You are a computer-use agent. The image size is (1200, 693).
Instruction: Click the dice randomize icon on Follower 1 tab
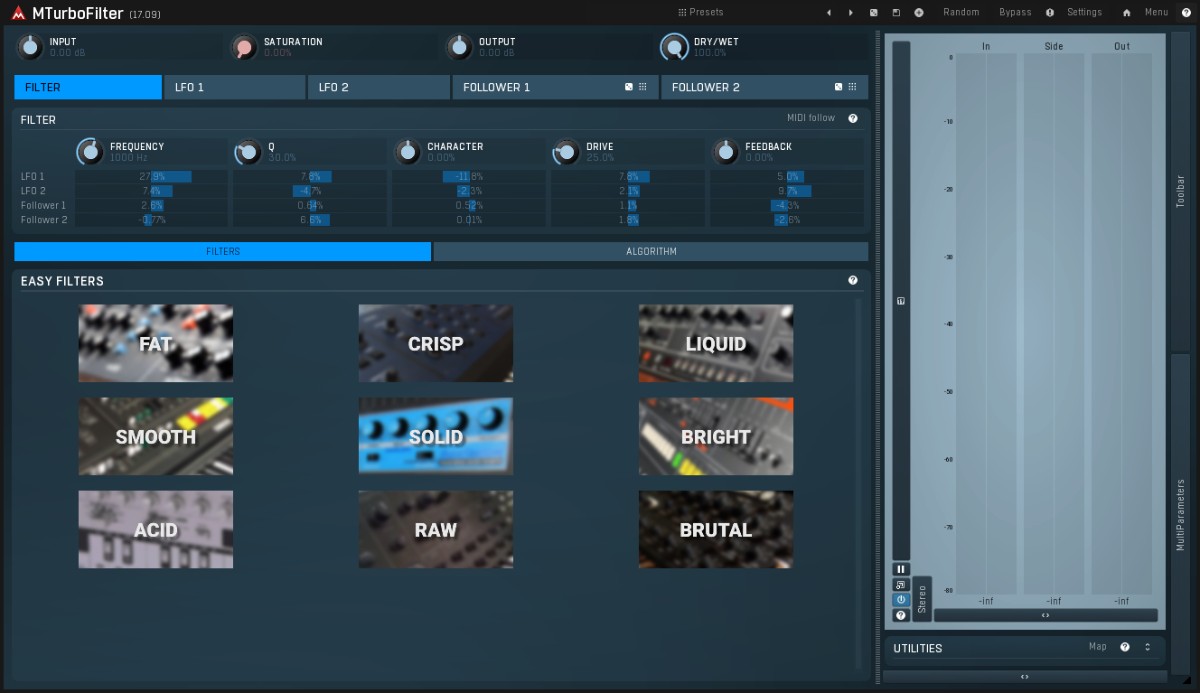pyautogui.click(x=629, y=87)
